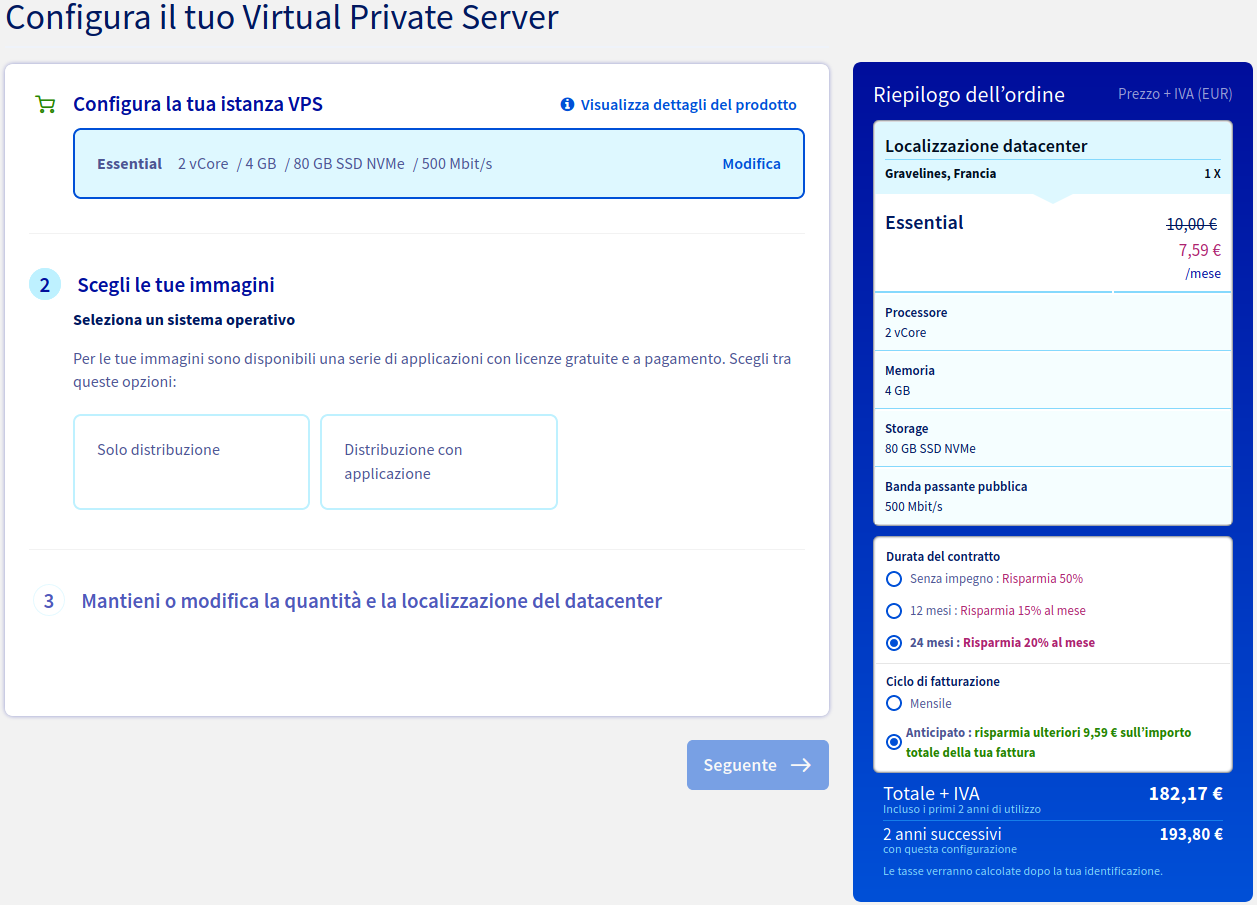Click the info icon beside Visualizza dettagli
Screen dimensions: 1257x905
(x=567, y=104)
